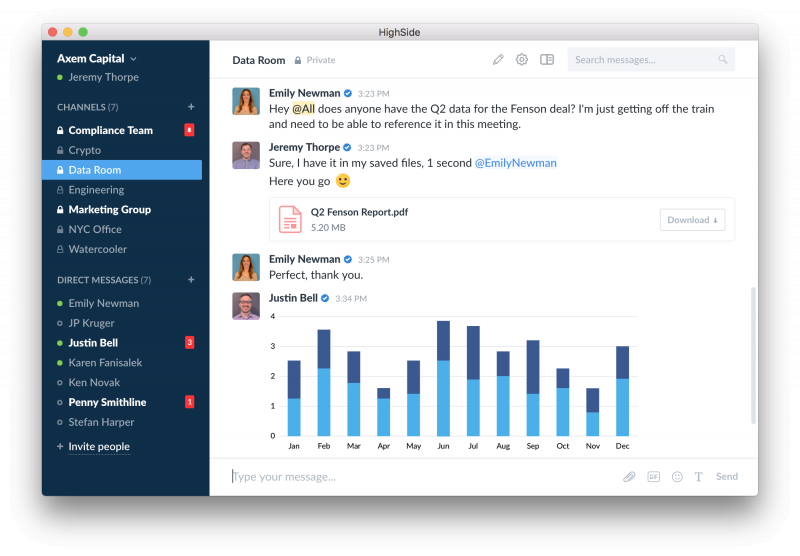Viewport: 800px width, 556px height.
Task: Open the emoji picker icon
Action: coord(677,476)
